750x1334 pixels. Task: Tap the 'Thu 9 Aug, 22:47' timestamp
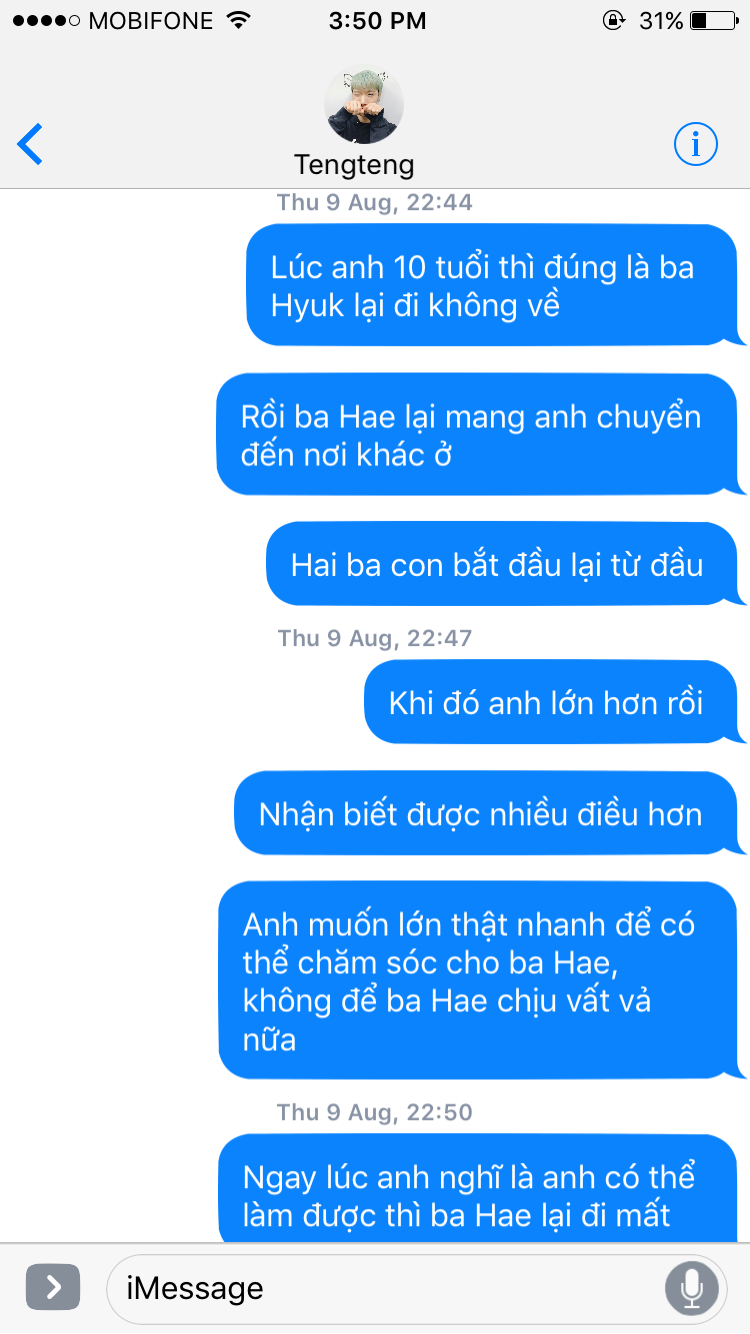[375, 638]
